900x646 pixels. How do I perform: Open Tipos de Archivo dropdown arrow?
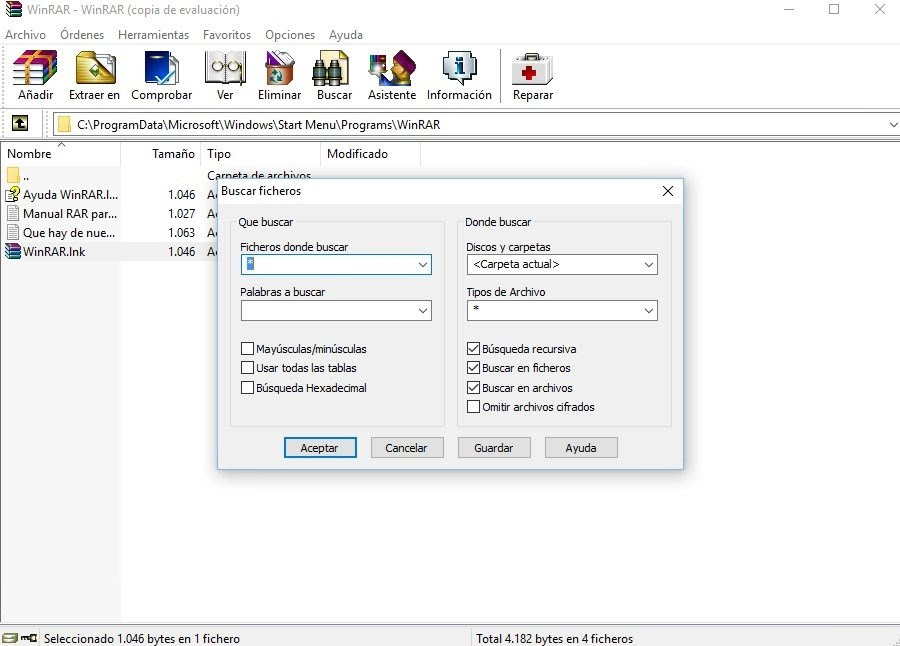pos(649,311)
